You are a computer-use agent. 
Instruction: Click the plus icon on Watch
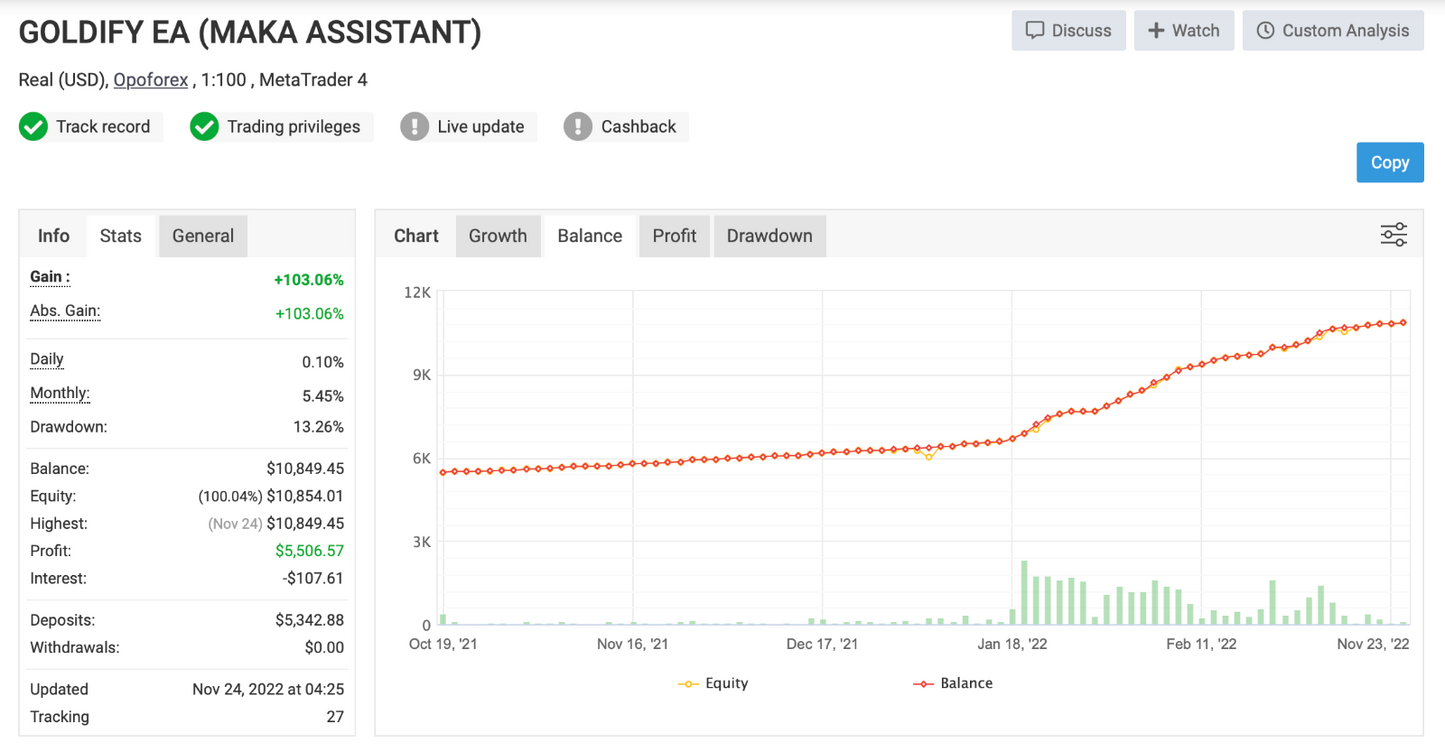click(x=1156, y=31)
